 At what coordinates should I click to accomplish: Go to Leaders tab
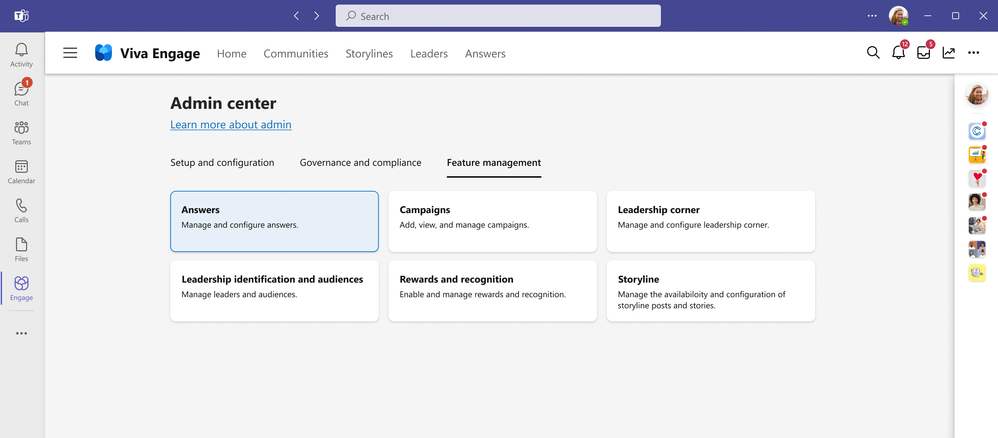[x=429, y=53]
